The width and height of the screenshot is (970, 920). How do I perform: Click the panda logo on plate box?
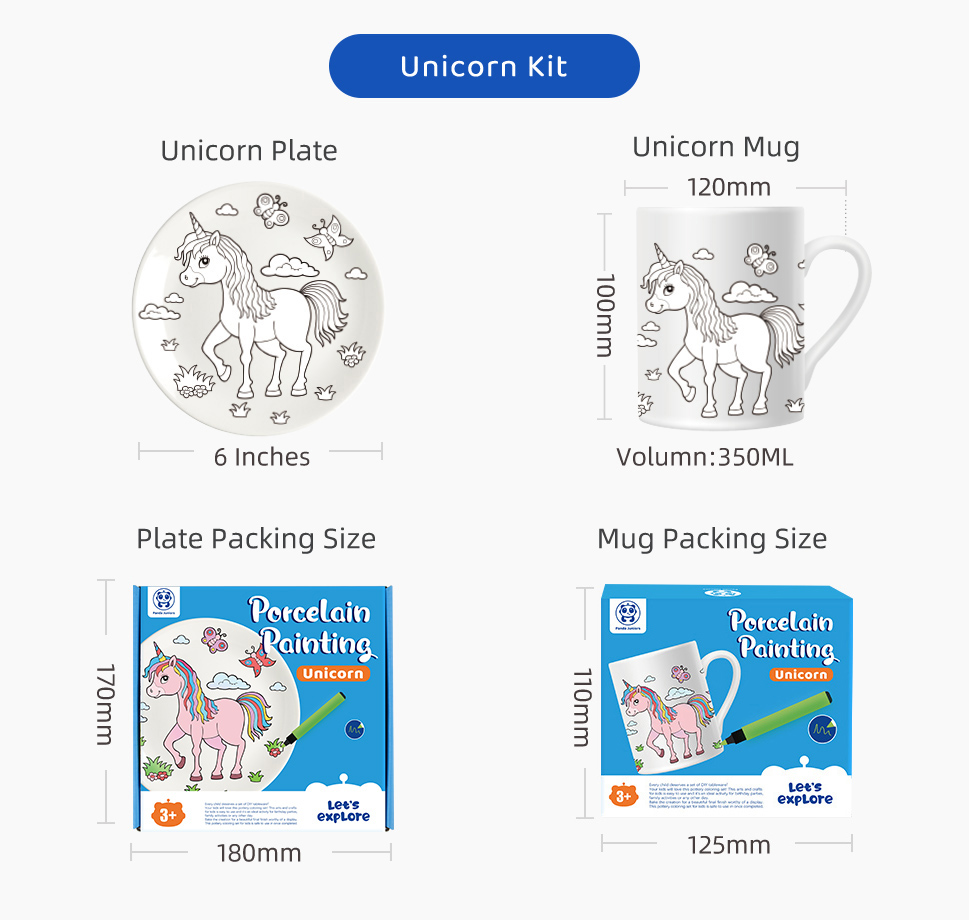click(x=164, y=601)
